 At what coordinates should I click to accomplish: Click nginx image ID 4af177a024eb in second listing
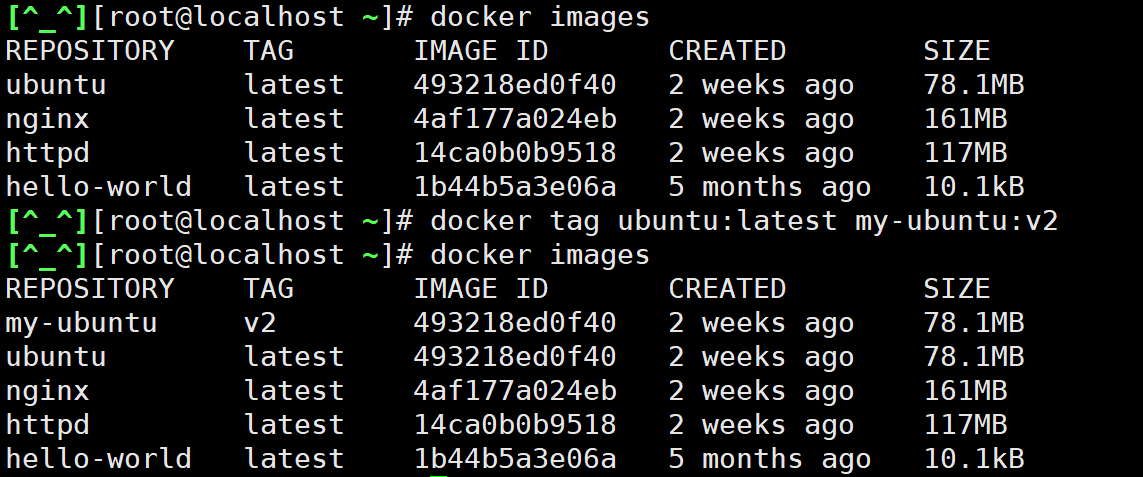[515, 392]
